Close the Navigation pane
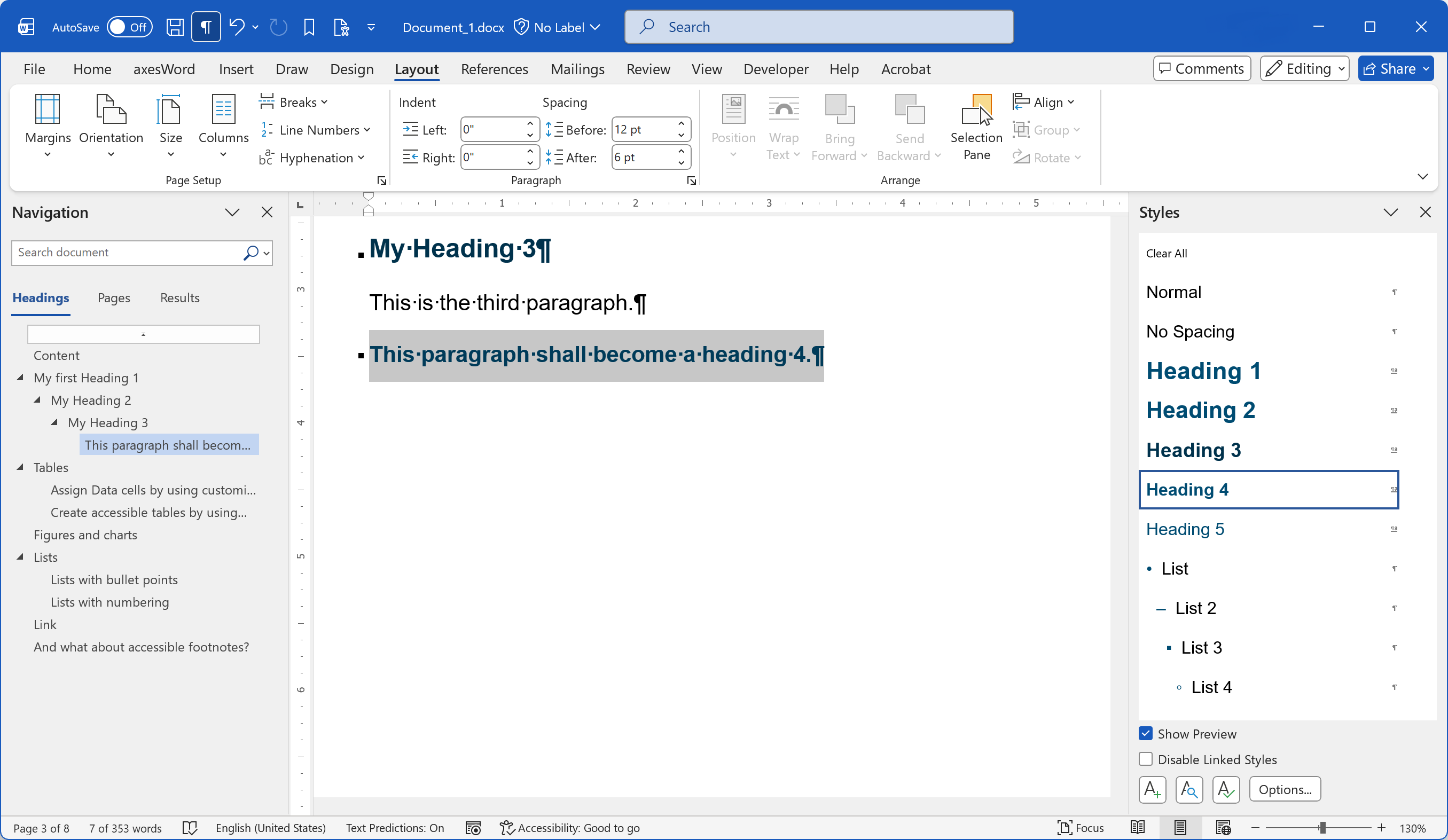 tap(267, 212)
